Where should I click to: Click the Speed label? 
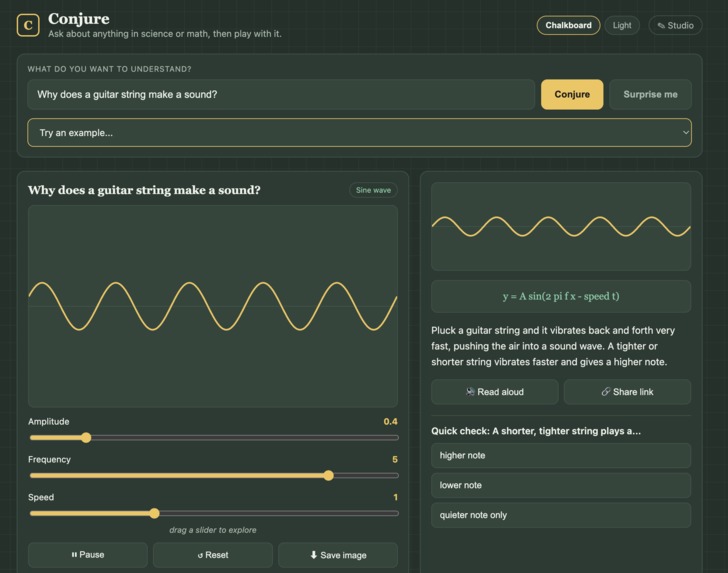click(41, 497)
